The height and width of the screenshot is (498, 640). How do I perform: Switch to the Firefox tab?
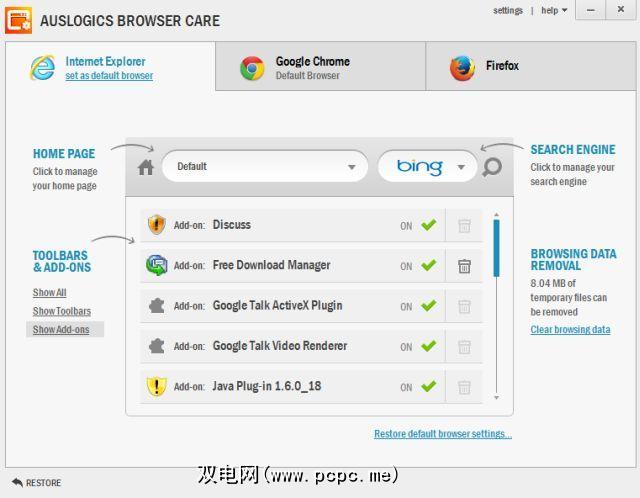[x=531, y=66]
